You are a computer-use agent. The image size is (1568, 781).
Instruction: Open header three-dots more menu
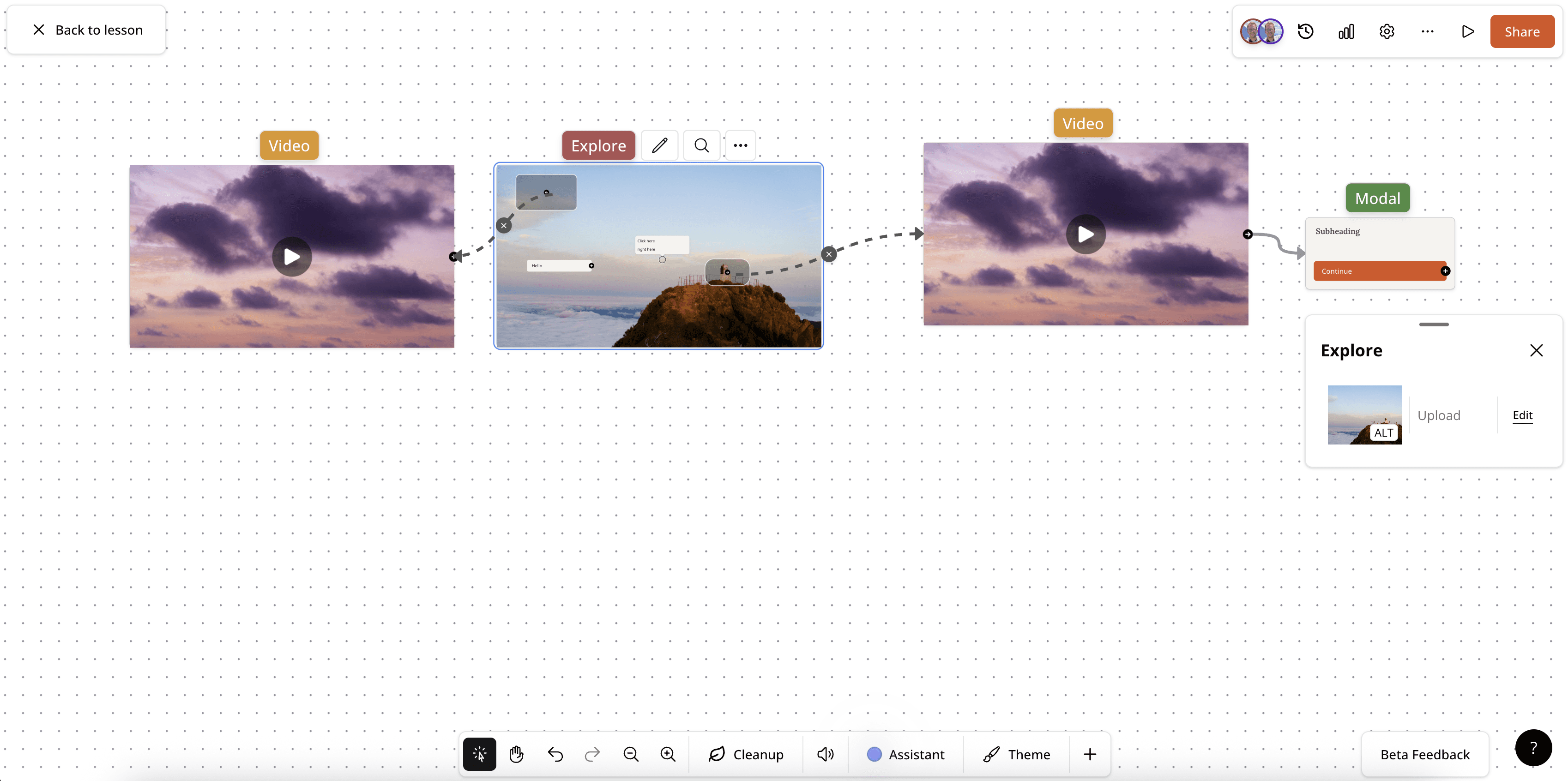point(1427,32)
